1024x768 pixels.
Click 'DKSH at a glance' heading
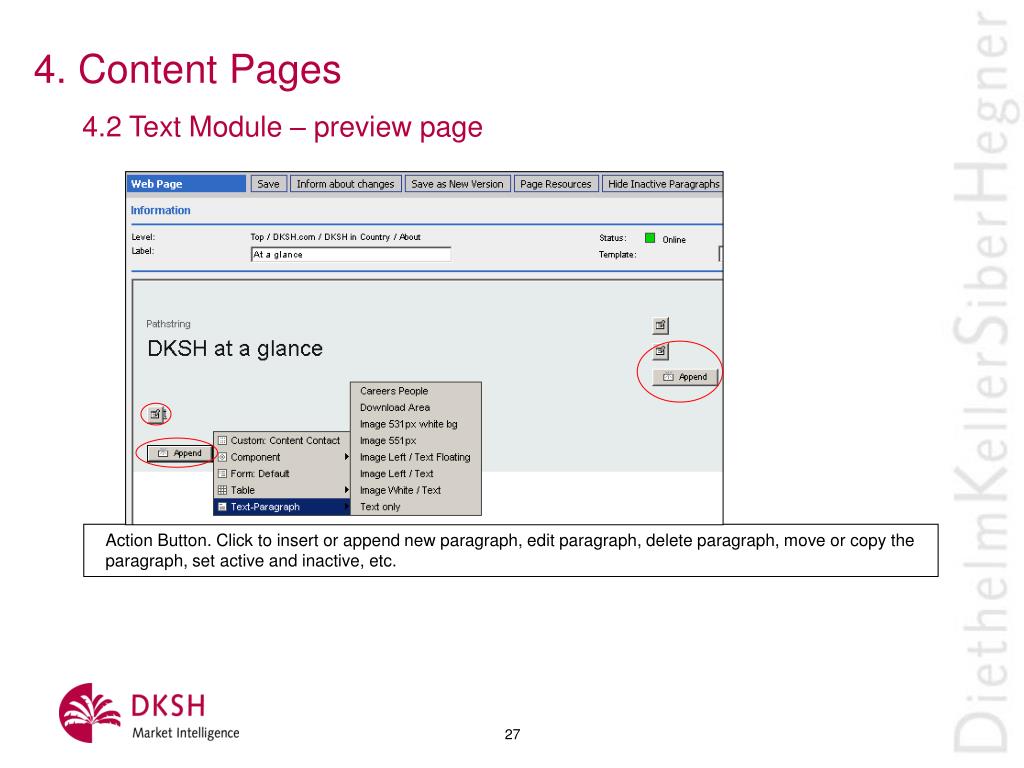[235, 349]
